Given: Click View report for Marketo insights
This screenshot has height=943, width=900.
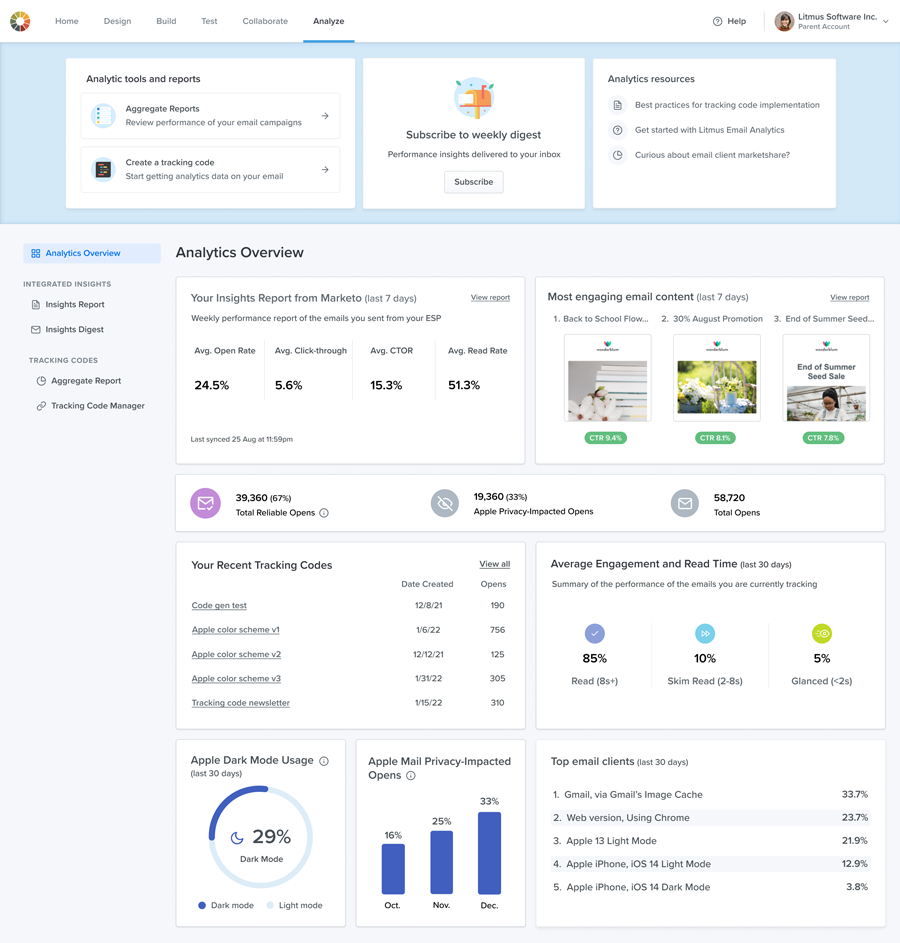Looking at the screenshot, I should tap(490, 297).
